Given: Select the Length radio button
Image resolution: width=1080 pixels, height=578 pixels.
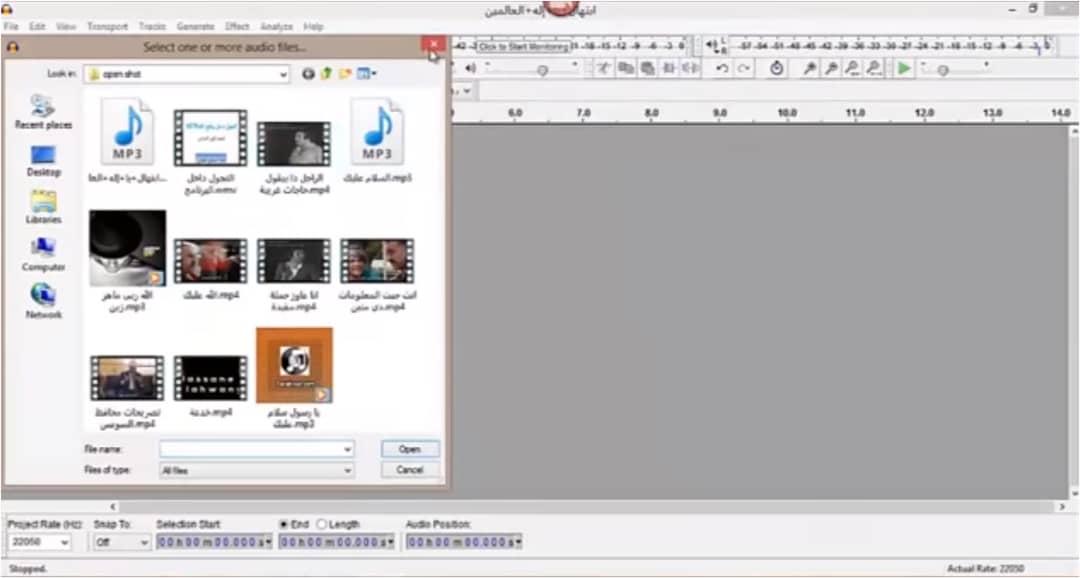Looking at the screenshot, I should tap(322, 524).
